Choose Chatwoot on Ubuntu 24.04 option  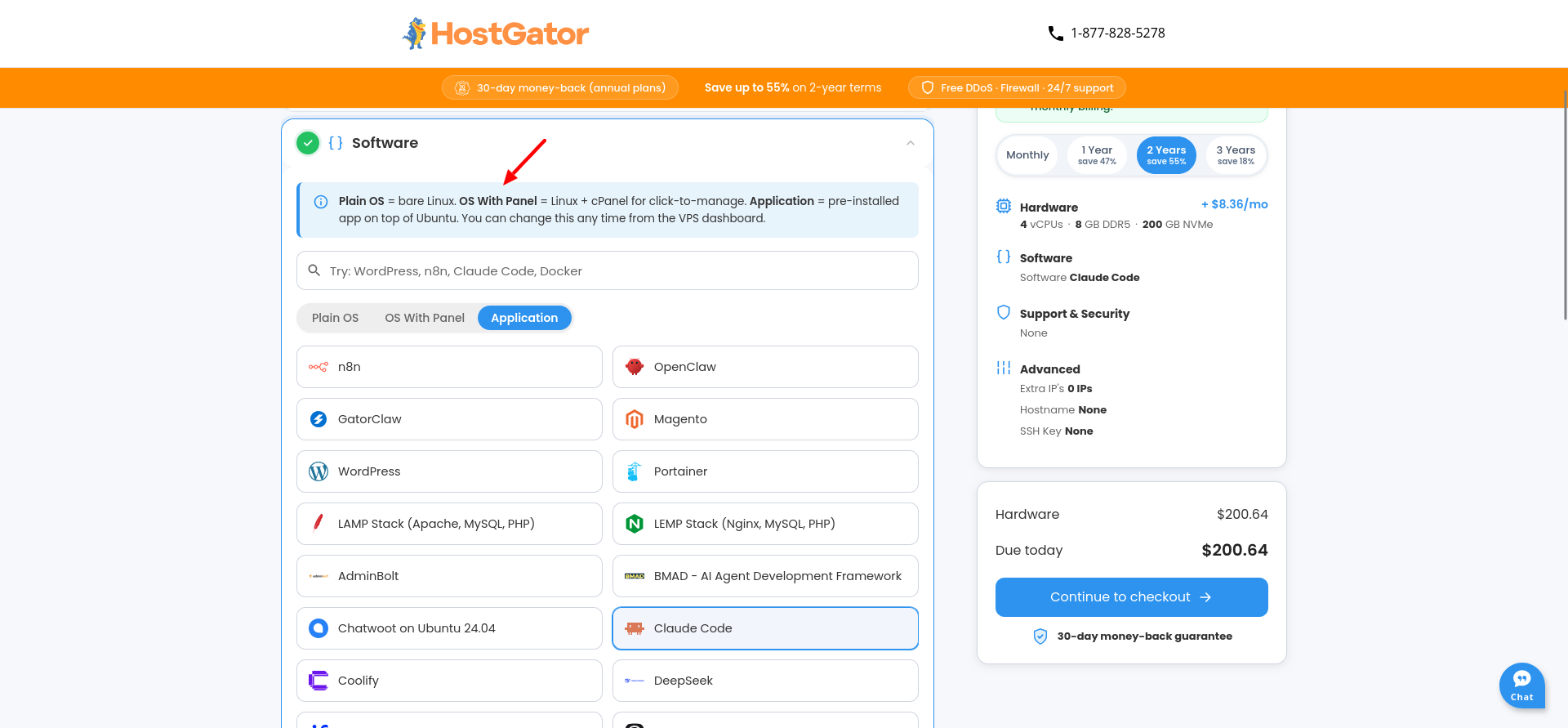[x=449, y=628]
